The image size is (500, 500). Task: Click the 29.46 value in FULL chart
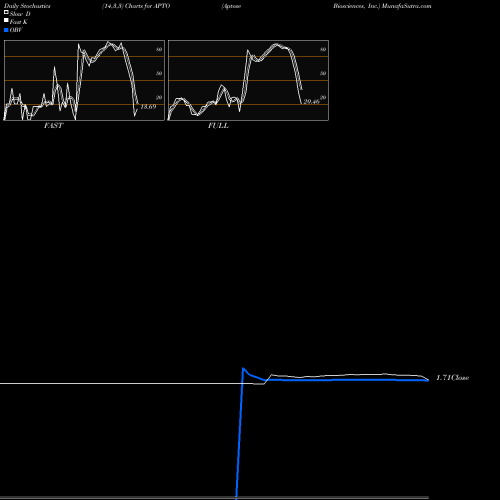tap(311, 101)
